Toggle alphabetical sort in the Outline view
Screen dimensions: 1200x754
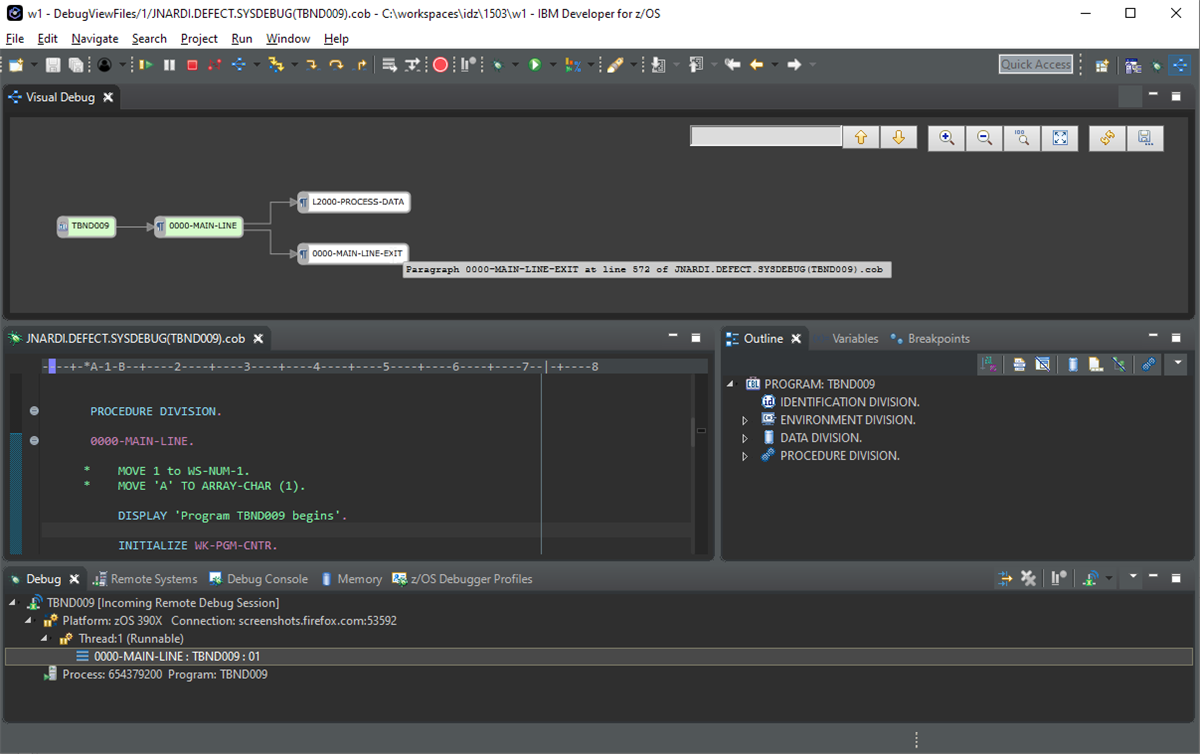(x=989, y=363)
